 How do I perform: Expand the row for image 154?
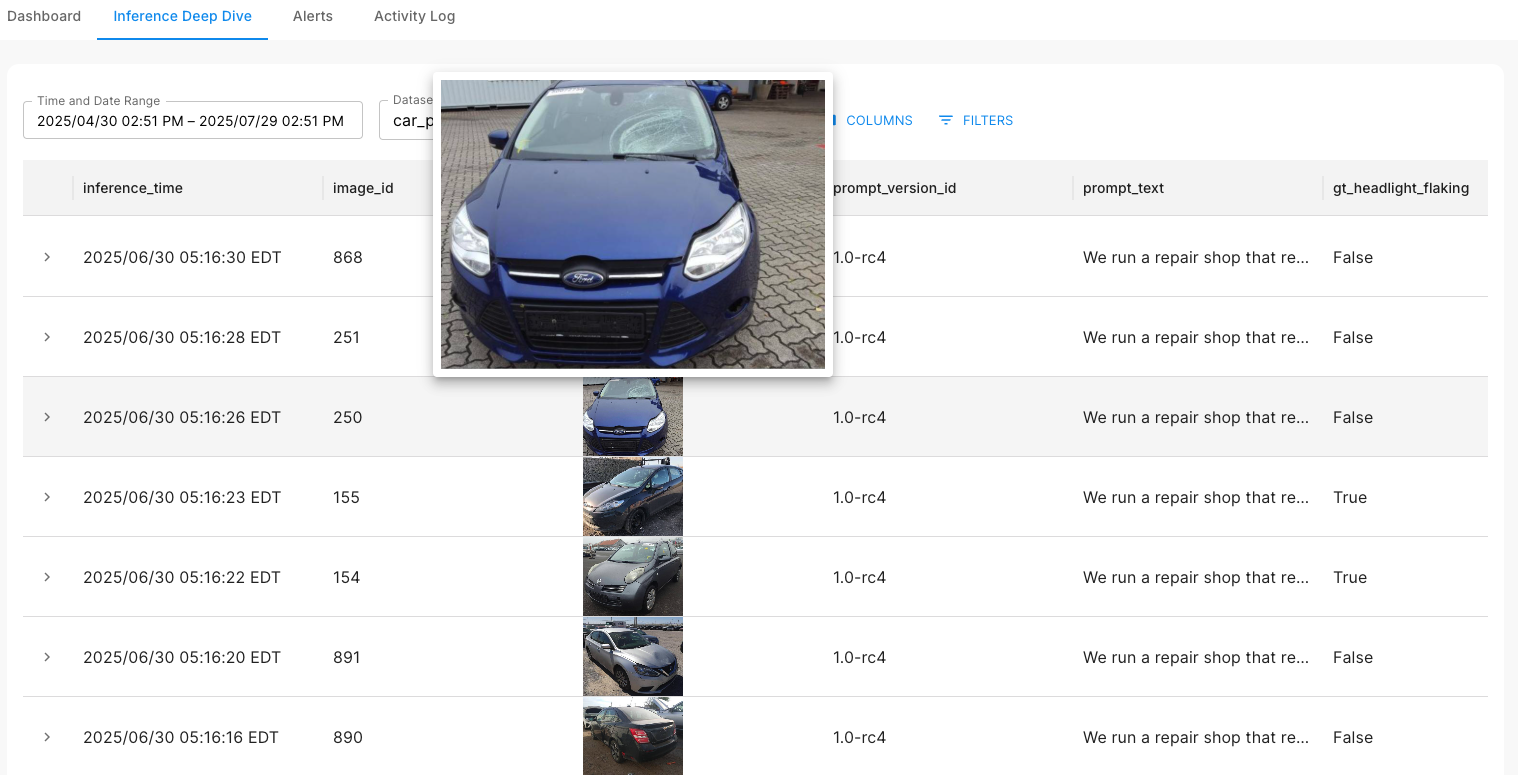[47, 577]
